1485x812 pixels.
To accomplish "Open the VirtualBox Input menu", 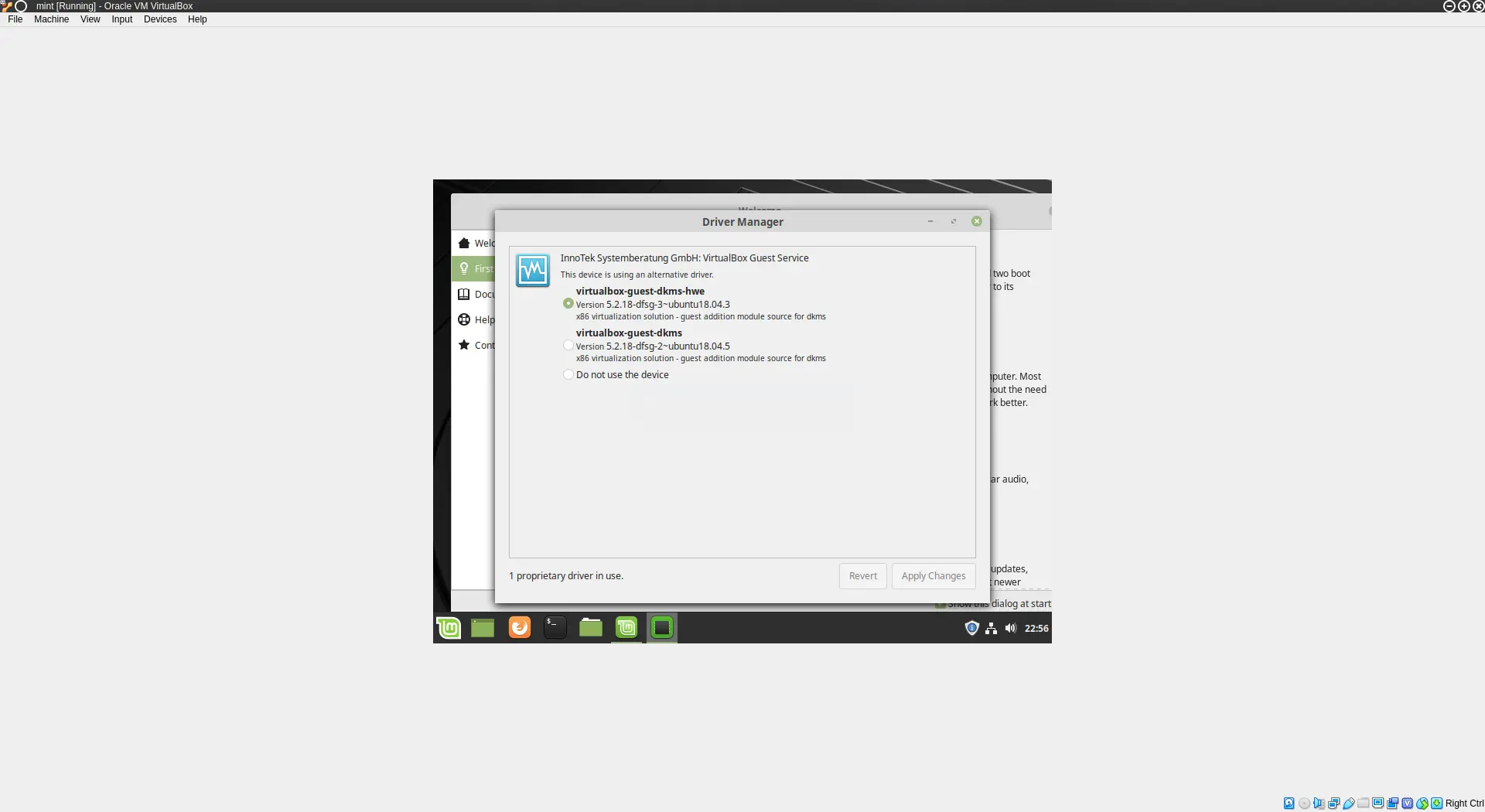I will click(x=122, y=19).
